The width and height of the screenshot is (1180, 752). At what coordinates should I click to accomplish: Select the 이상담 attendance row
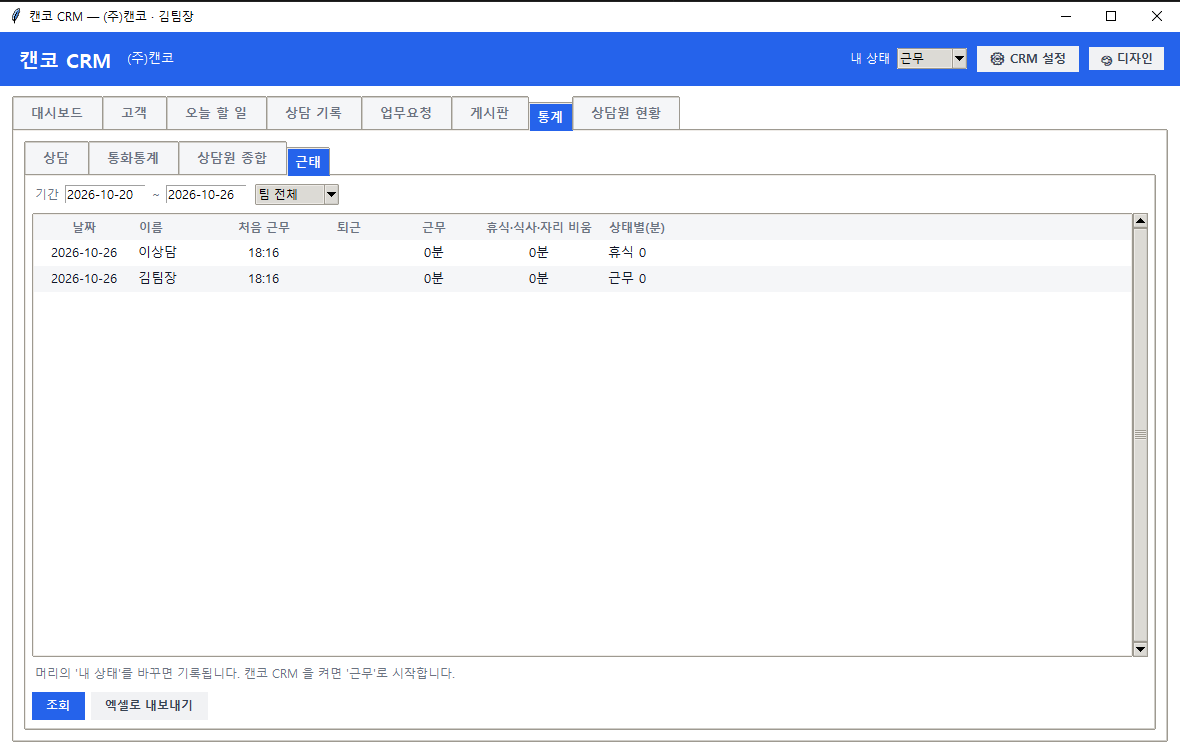click(x=582, y=252)
